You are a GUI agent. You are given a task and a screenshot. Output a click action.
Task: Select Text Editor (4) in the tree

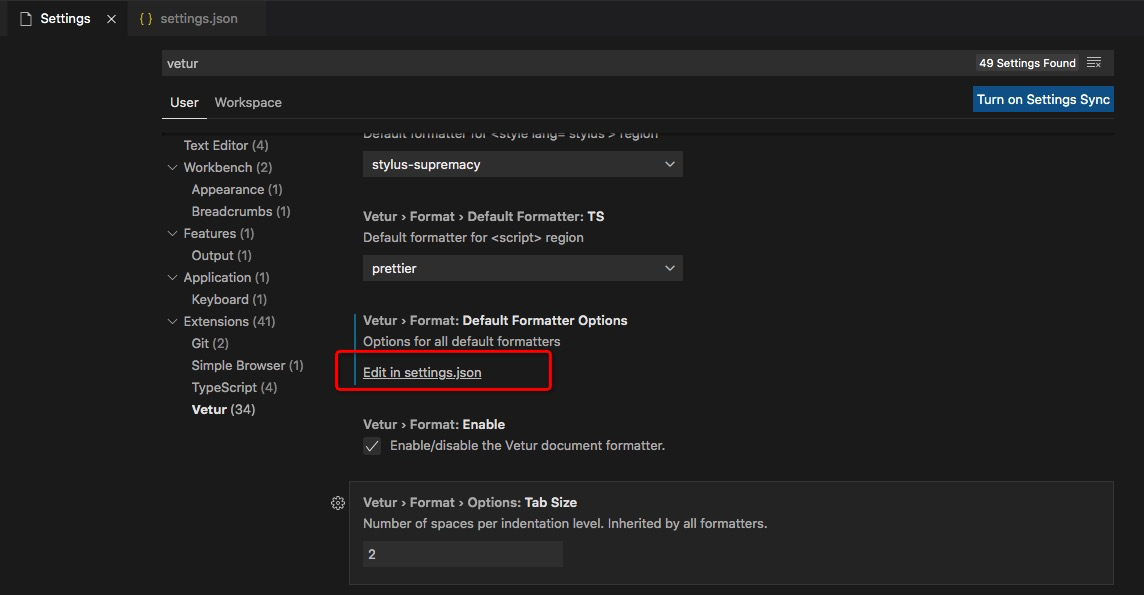(226, 146)
